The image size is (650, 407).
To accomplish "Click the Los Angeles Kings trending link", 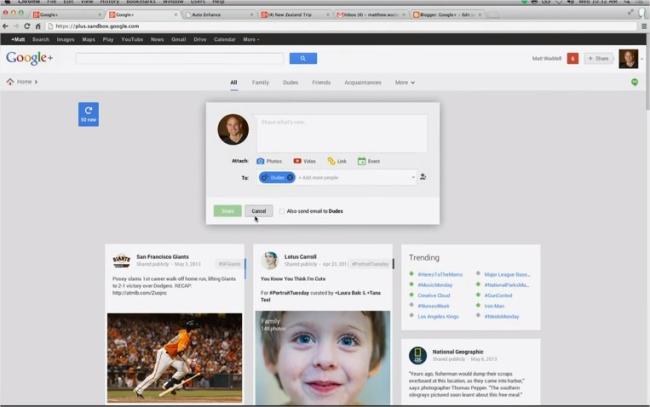I will click(438, 317).
